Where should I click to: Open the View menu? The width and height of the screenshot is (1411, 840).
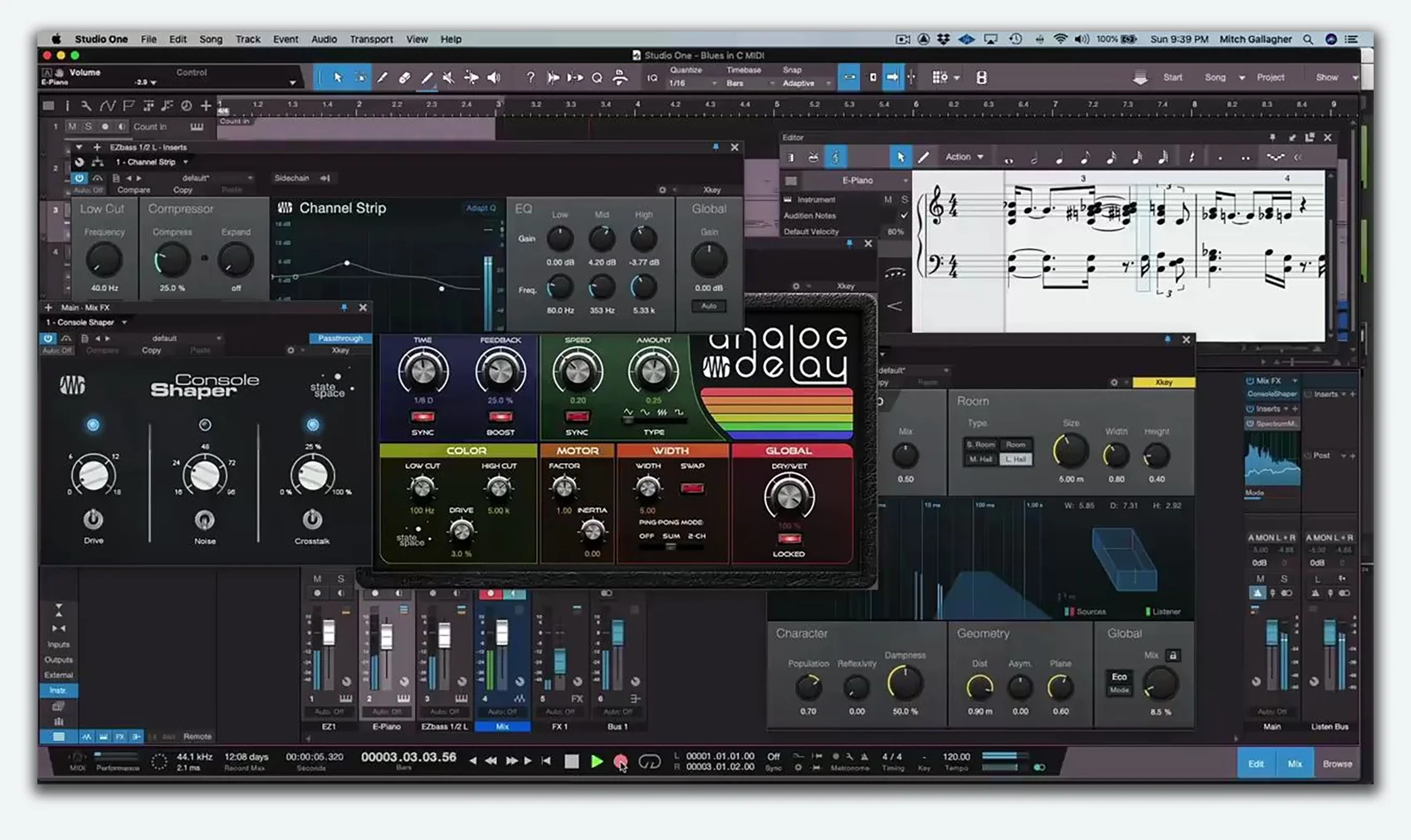coord(417,39)
